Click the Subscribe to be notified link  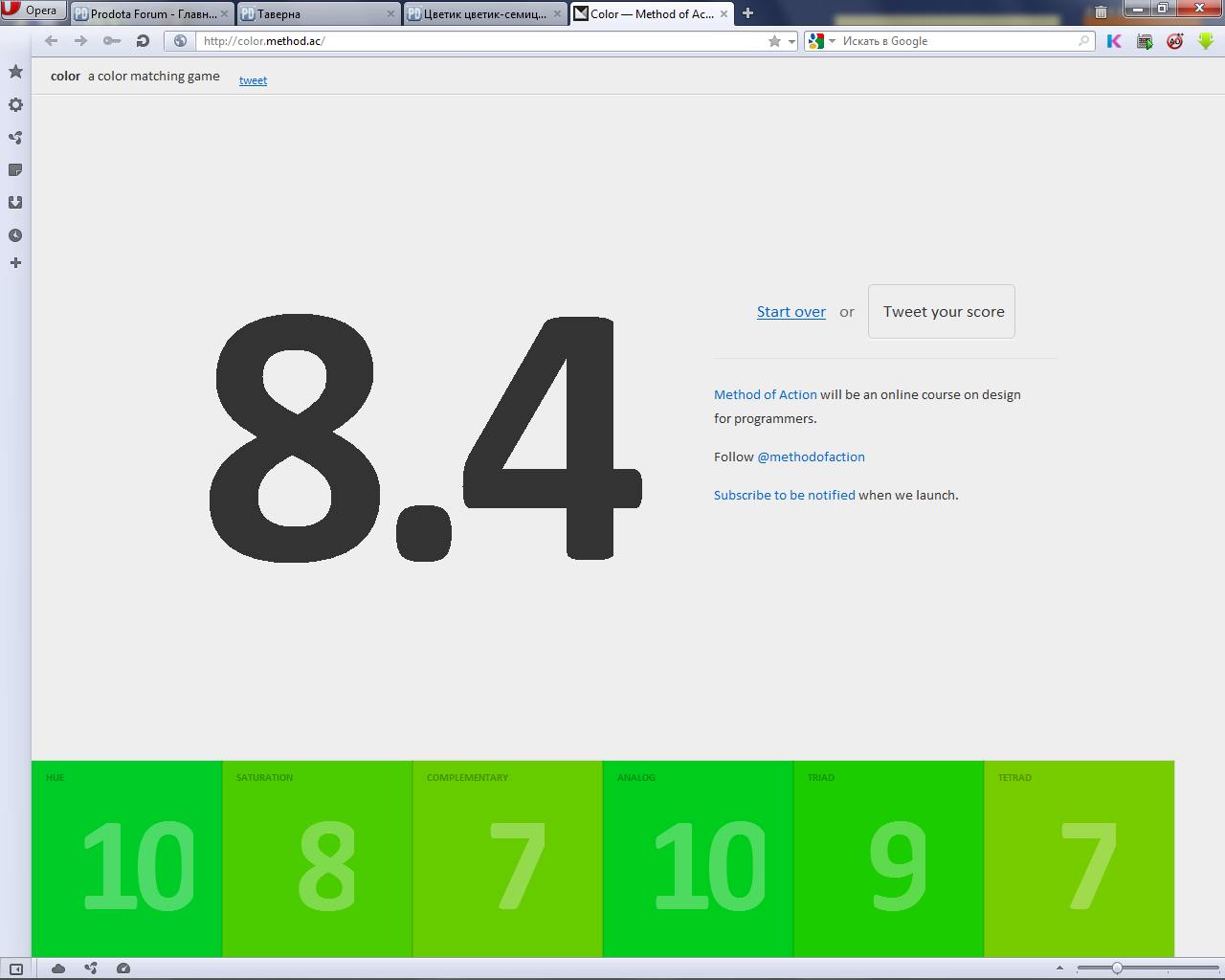click(x=785, y=495)
